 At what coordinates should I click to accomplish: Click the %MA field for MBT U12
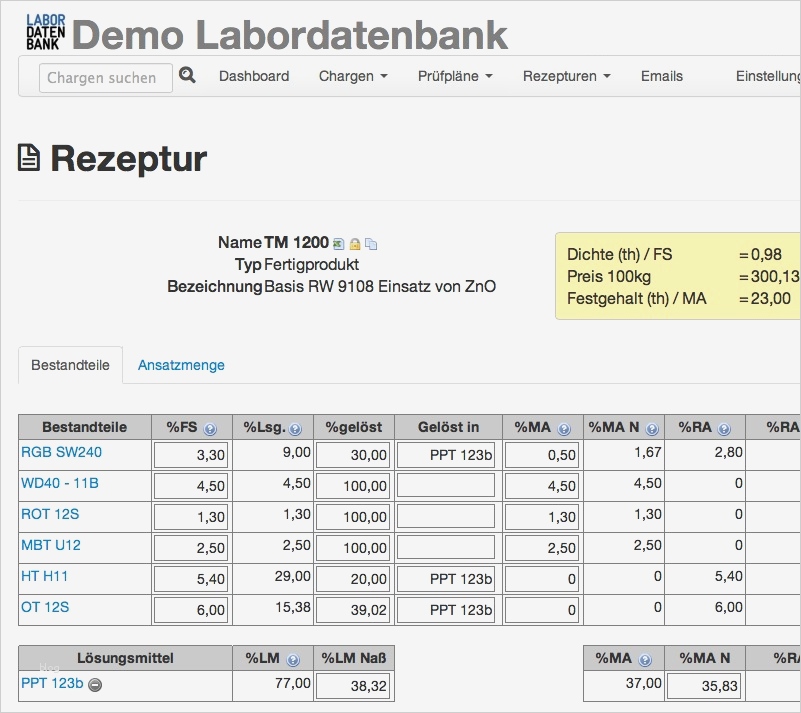(542, 548)
